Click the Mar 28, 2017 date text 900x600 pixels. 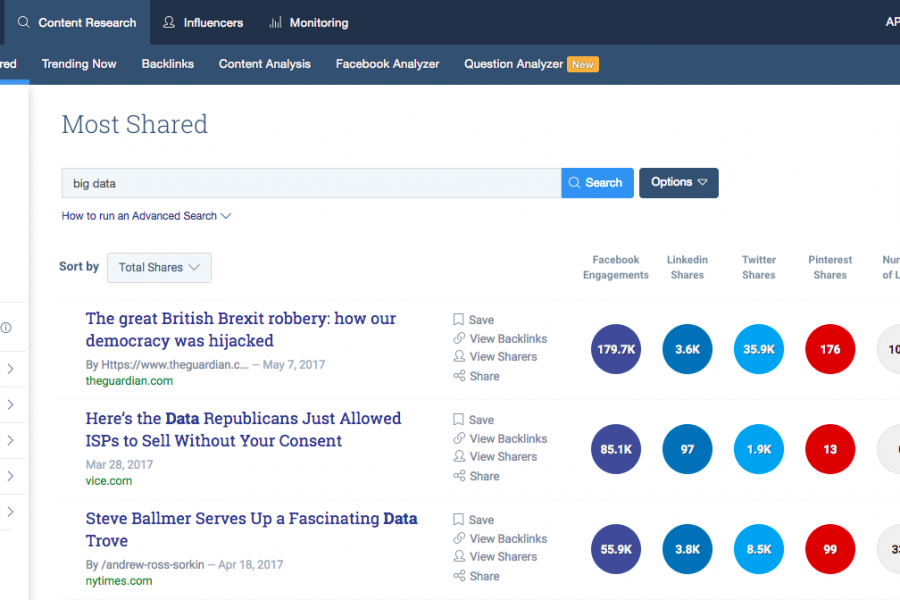tap(119, 464)
